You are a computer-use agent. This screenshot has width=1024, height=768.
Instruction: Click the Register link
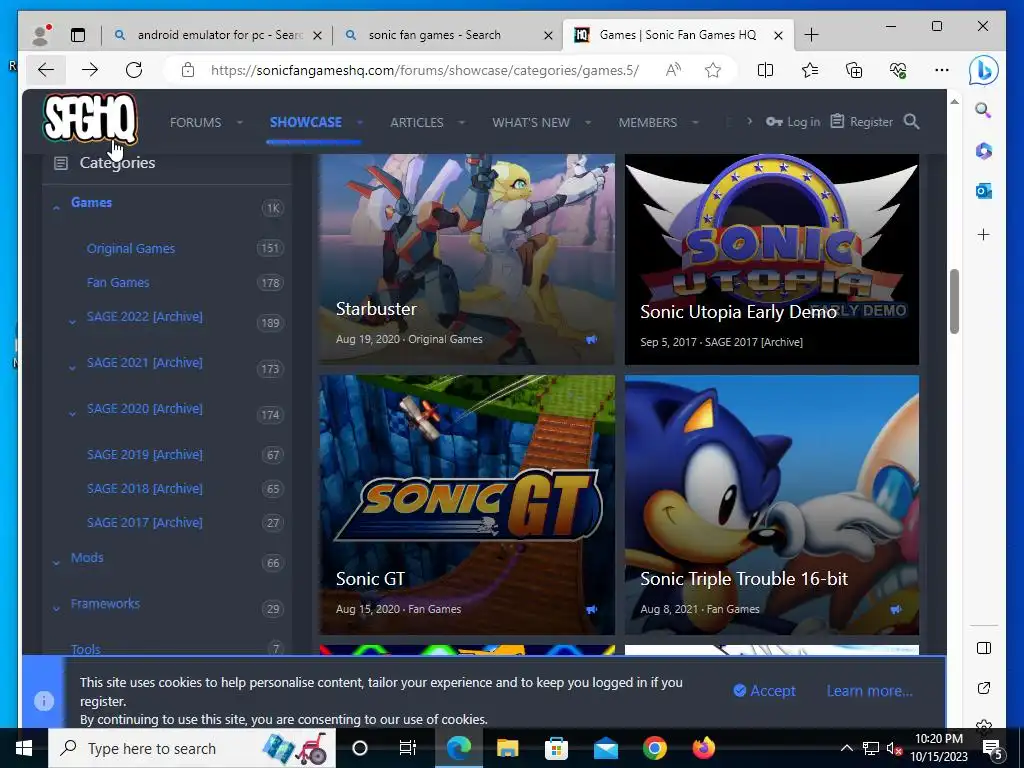point(861,122)
